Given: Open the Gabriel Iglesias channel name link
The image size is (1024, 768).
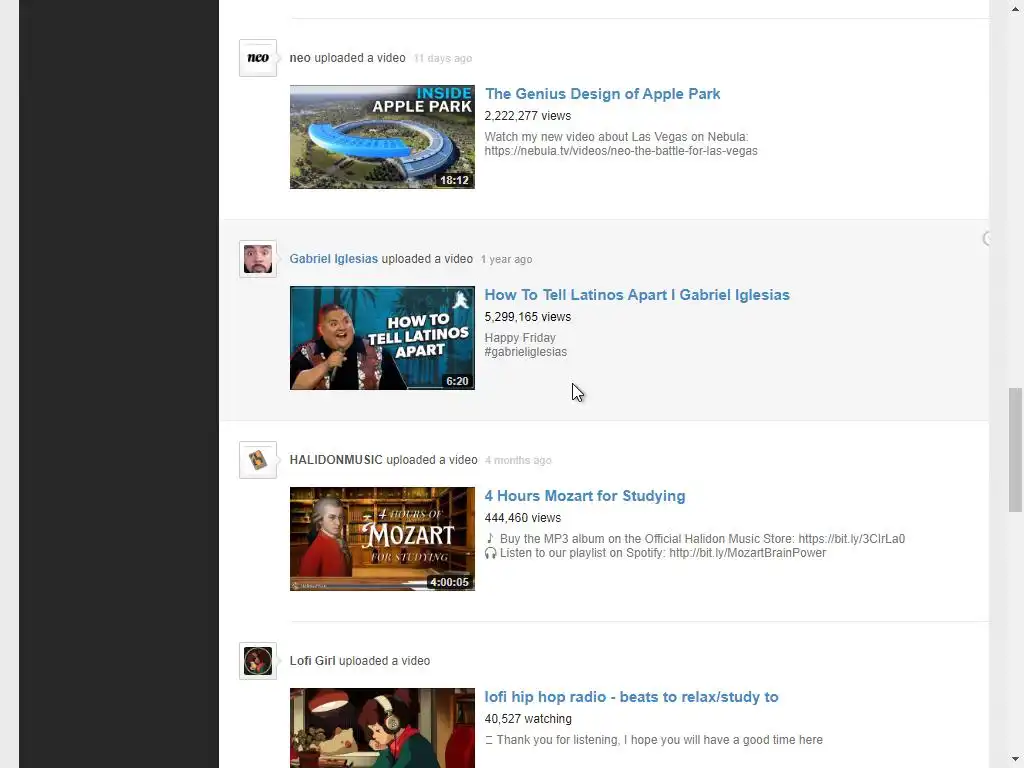Looking at the screenshot, I should click(x=334, y=259).
